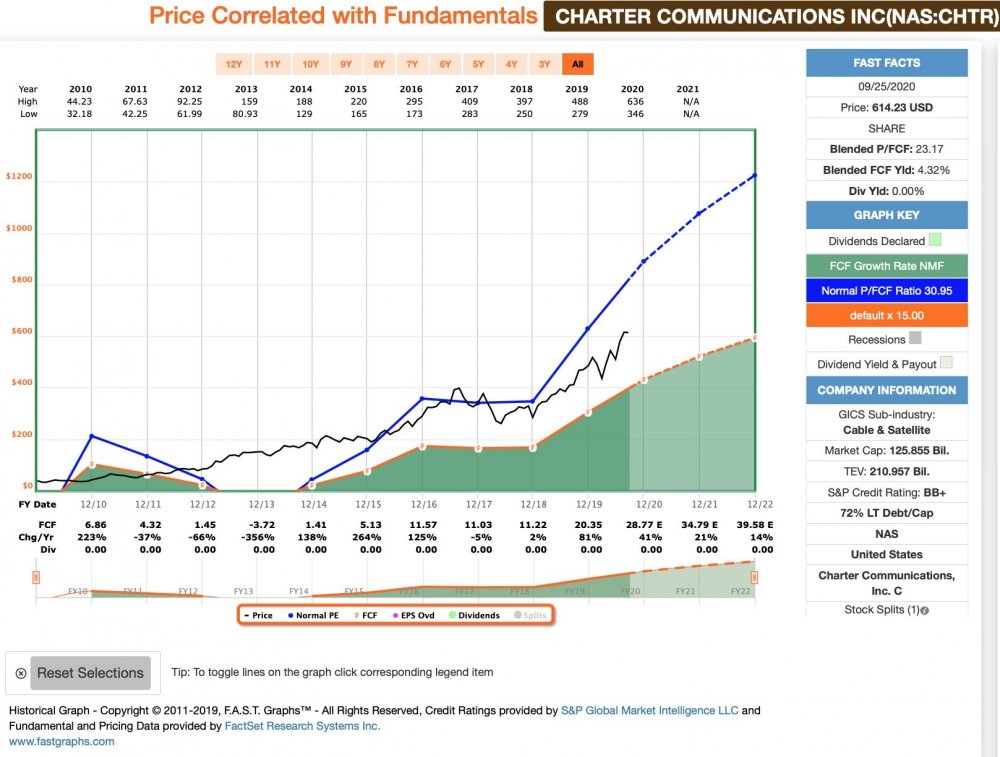
Task: Hide the Normal PE legend line
Action: (x=312, y=615)
